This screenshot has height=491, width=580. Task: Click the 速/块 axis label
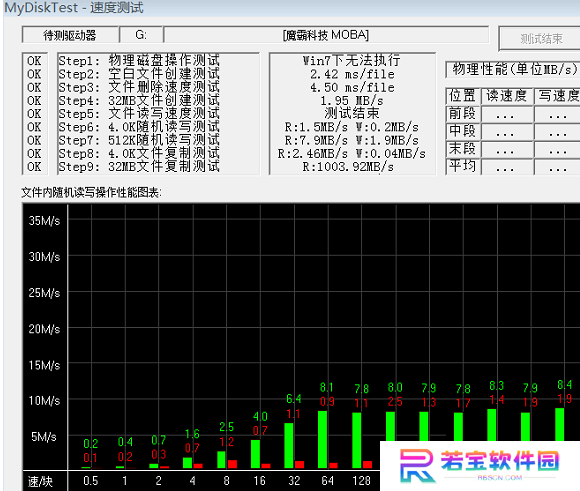tap(41, 481)
